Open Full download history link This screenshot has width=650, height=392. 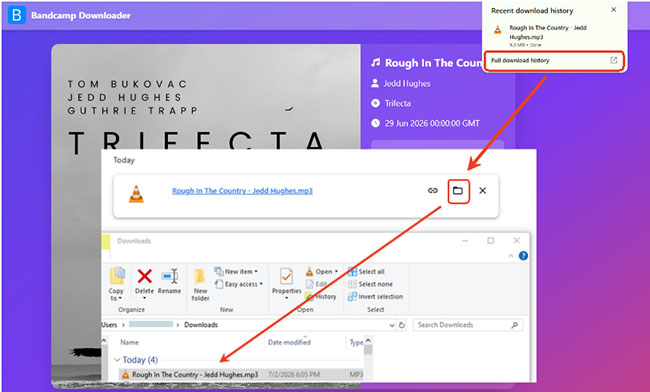tap(520, 60)
